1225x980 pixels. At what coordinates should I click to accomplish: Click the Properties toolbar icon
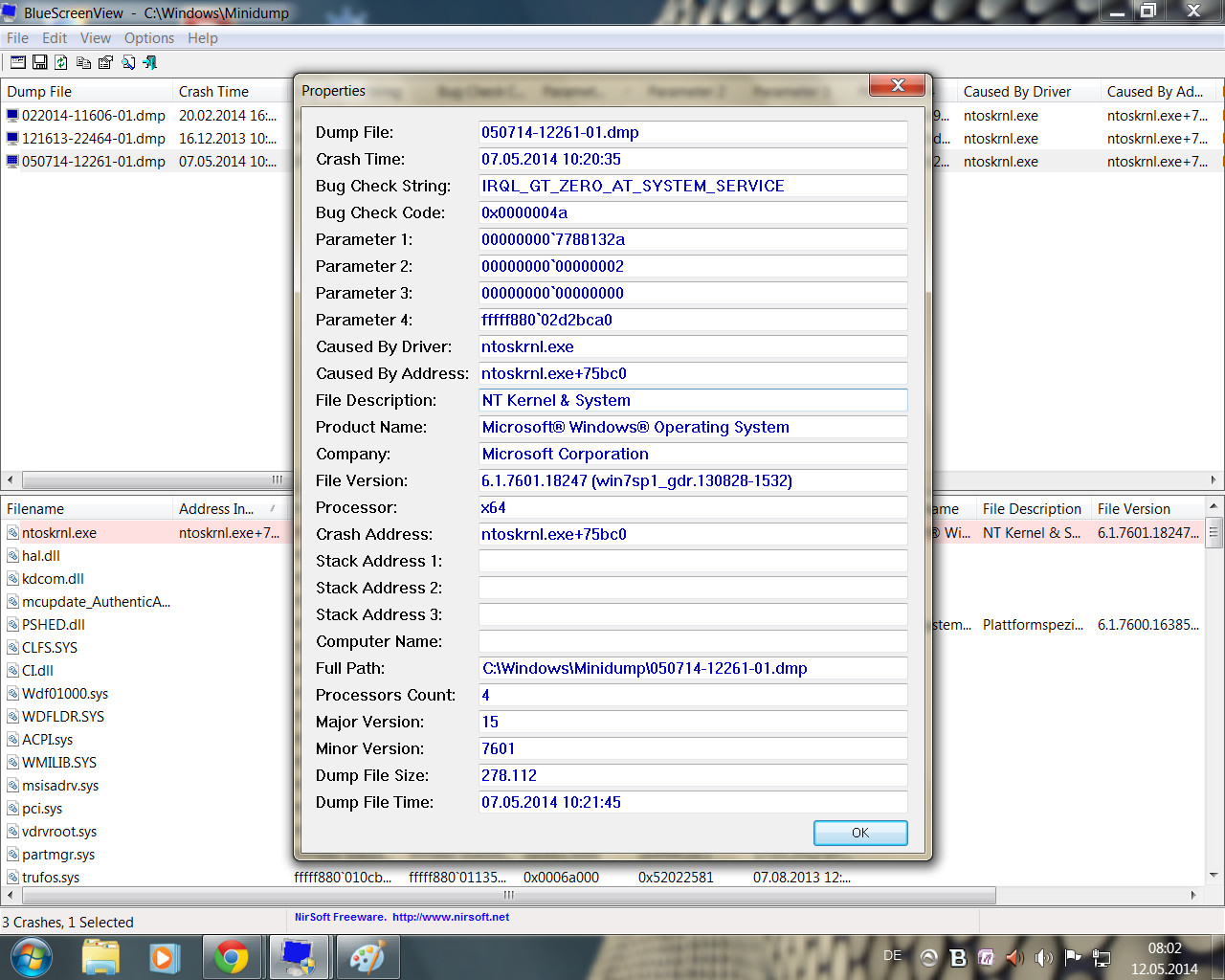105,62
